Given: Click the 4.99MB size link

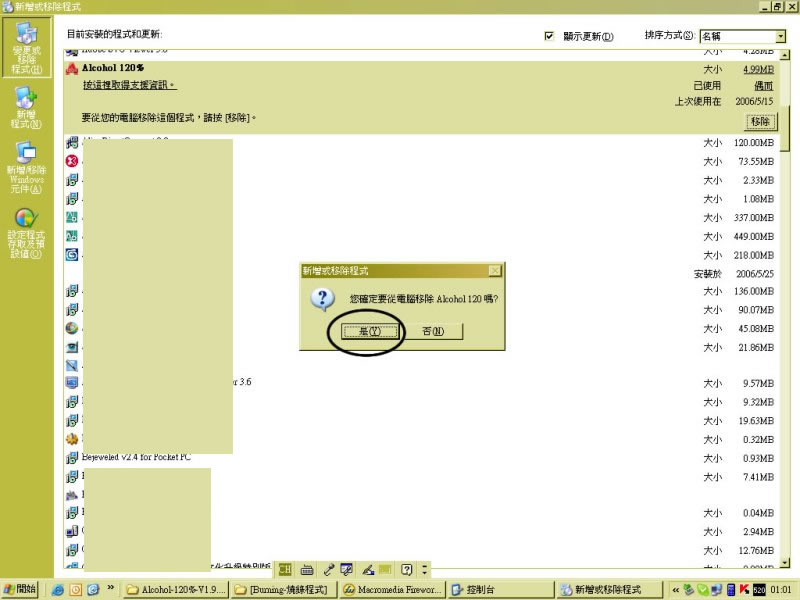Looking at the screenshot, I should click(758, 69).
